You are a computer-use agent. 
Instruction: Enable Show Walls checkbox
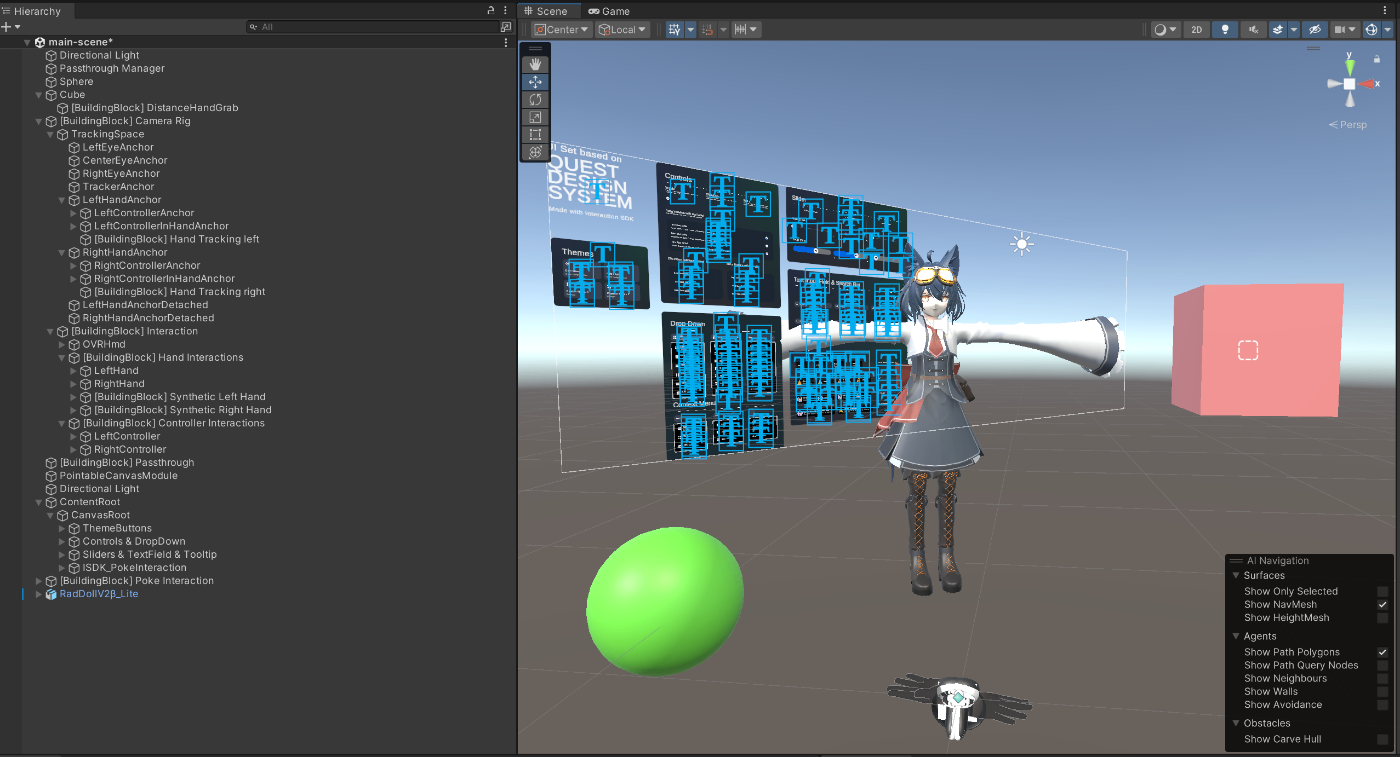click(x=1382, y=691)
